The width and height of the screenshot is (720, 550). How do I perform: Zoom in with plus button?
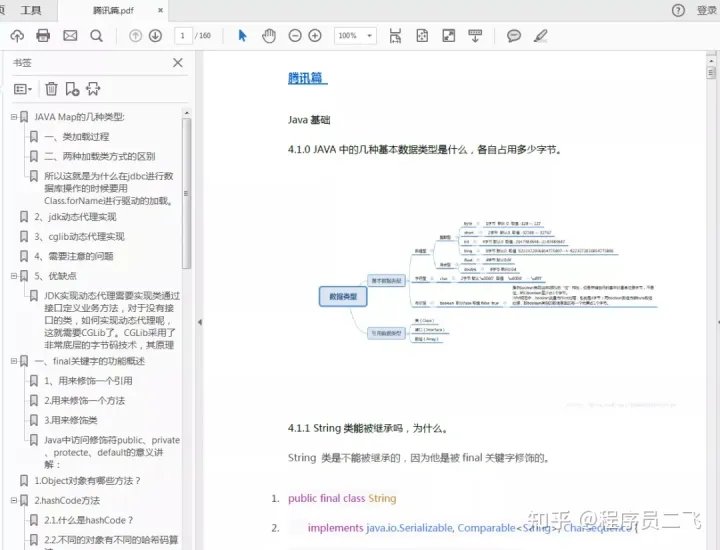[315, 36]
